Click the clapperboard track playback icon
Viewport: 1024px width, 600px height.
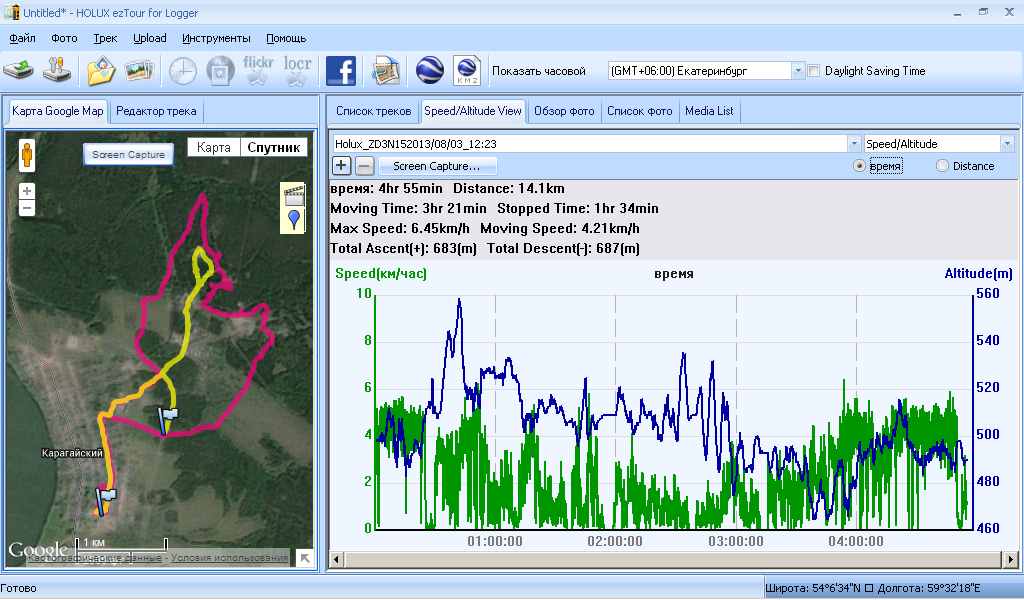[294, 195]
